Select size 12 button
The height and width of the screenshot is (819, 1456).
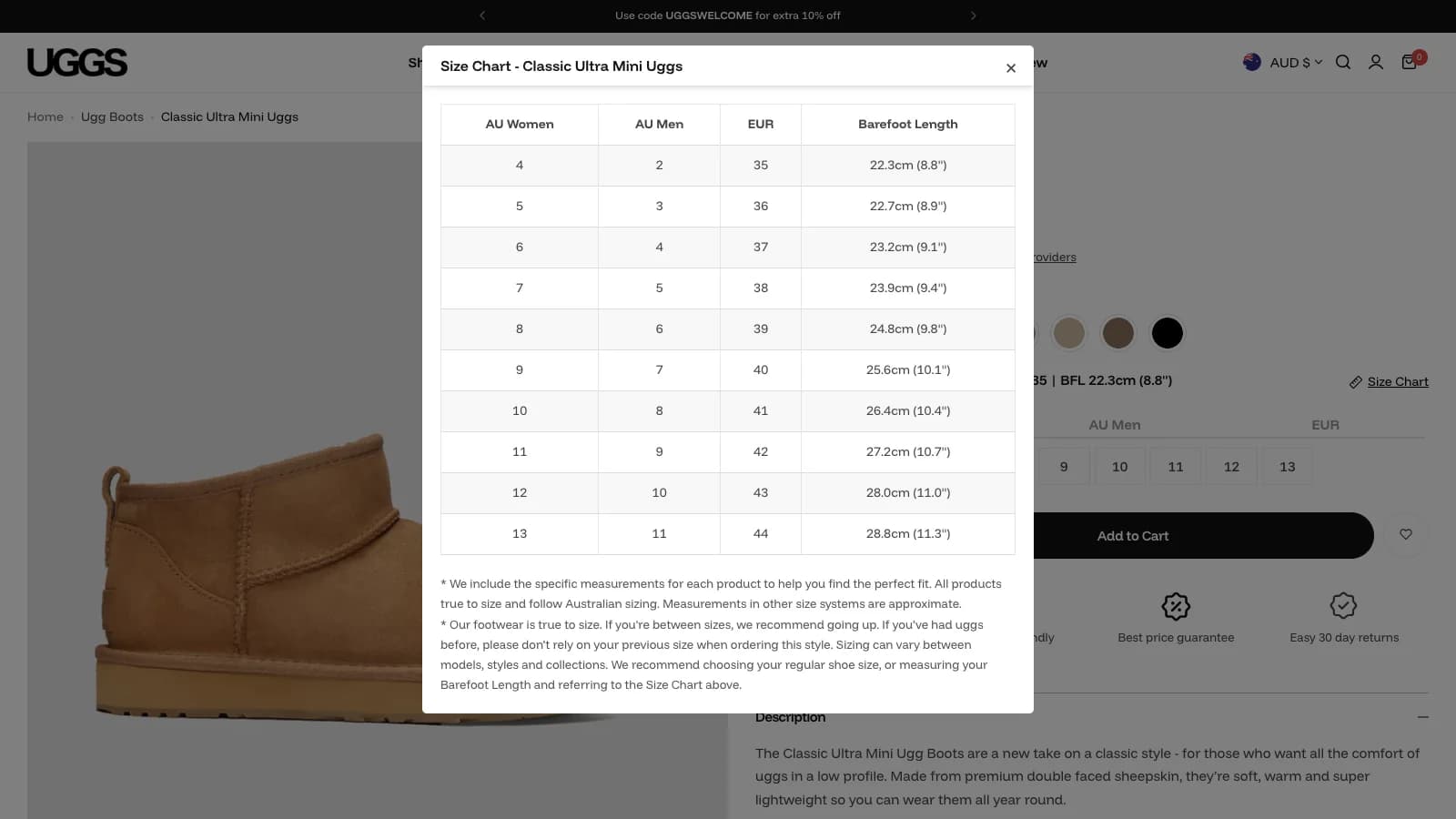pyautogui.click(x=1231, y=466)
